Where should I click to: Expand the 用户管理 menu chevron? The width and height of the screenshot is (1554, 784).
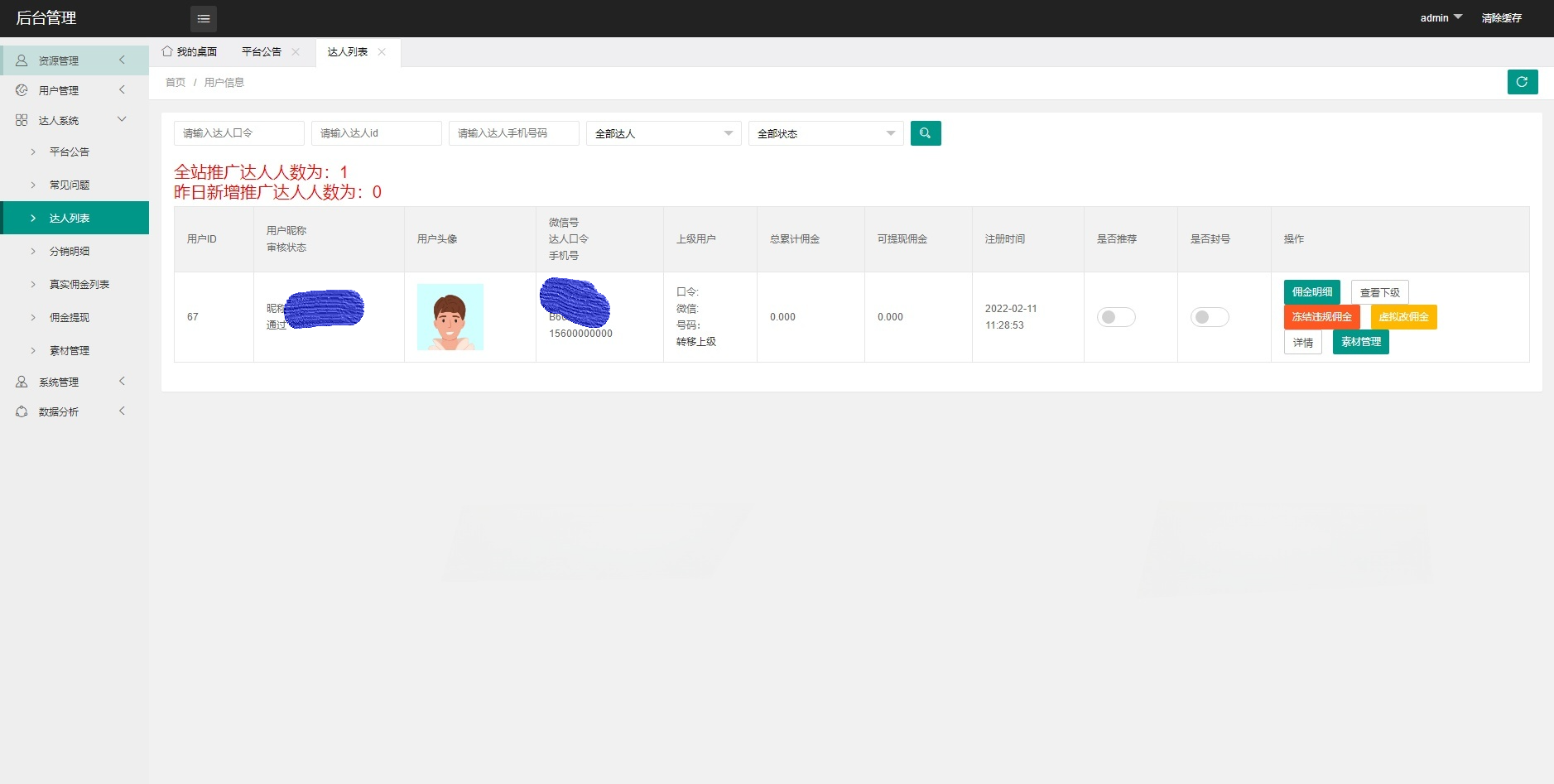tap(122, 89)
